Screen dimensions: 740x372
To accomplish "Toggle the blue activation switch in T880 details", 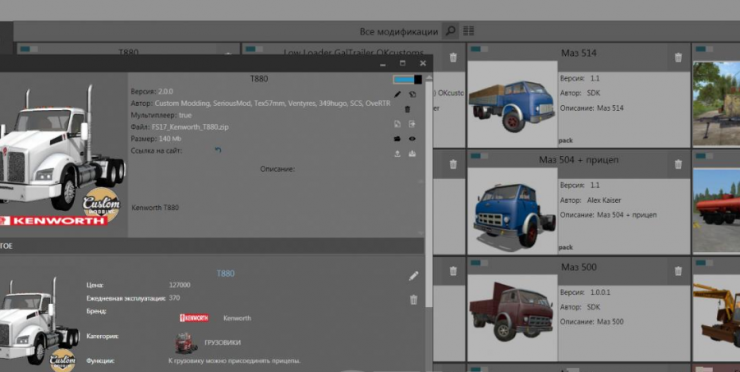I will pos(407,79).
